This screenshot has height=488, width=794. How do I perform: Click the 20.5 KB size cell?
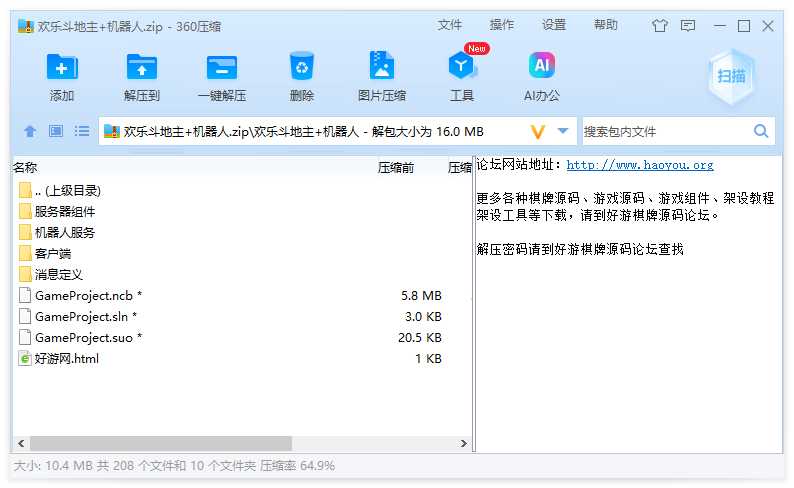[419, 338]
